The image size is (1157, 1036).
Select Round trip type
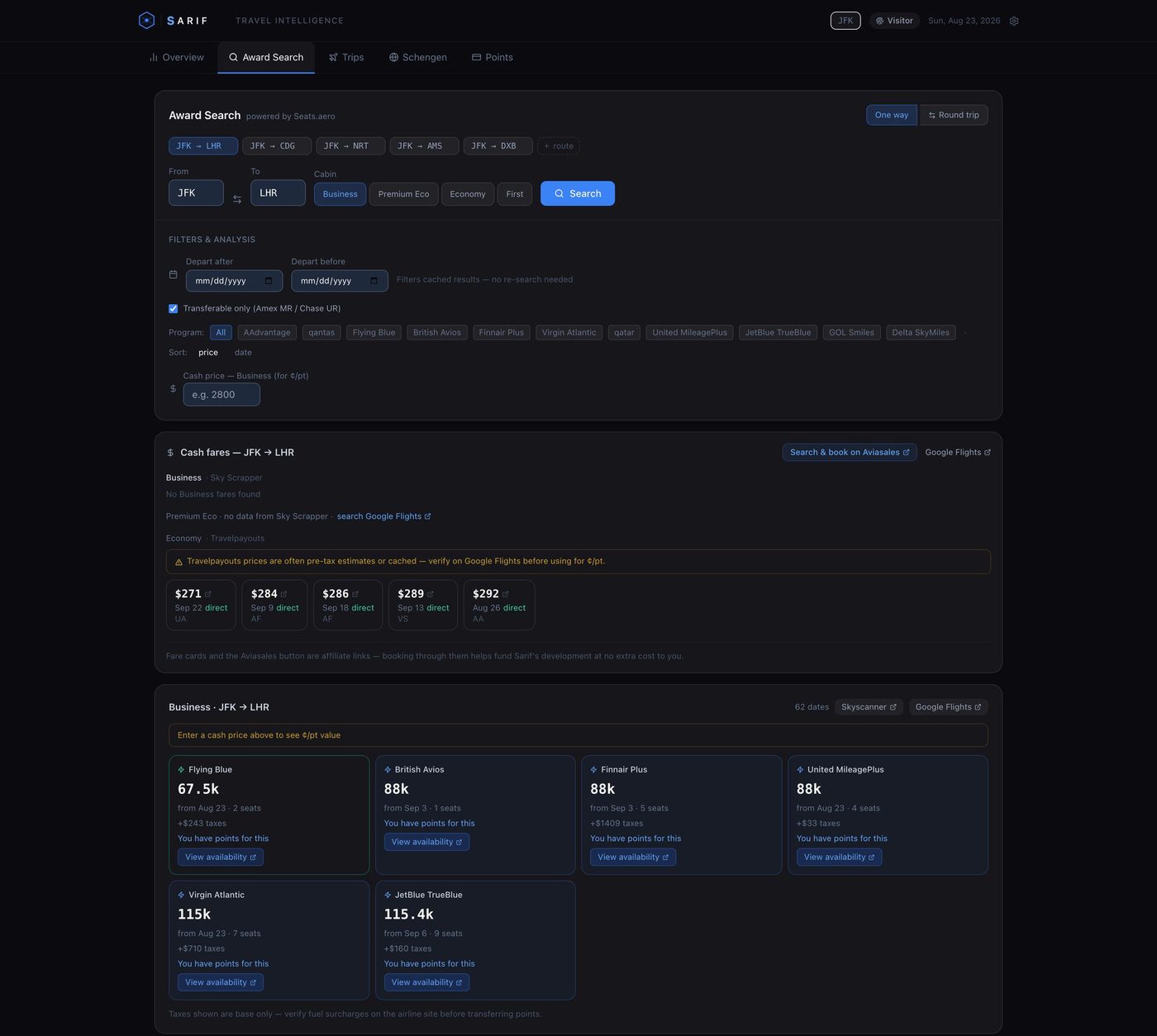(x=954, y=115)
